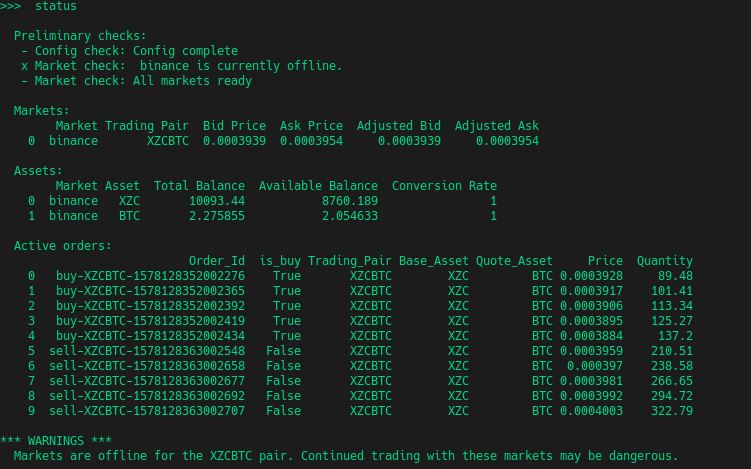This screenshot has width=751, height=469.
Task: Click the 'Conversion Rate' column header
Action: coord(444,186)
